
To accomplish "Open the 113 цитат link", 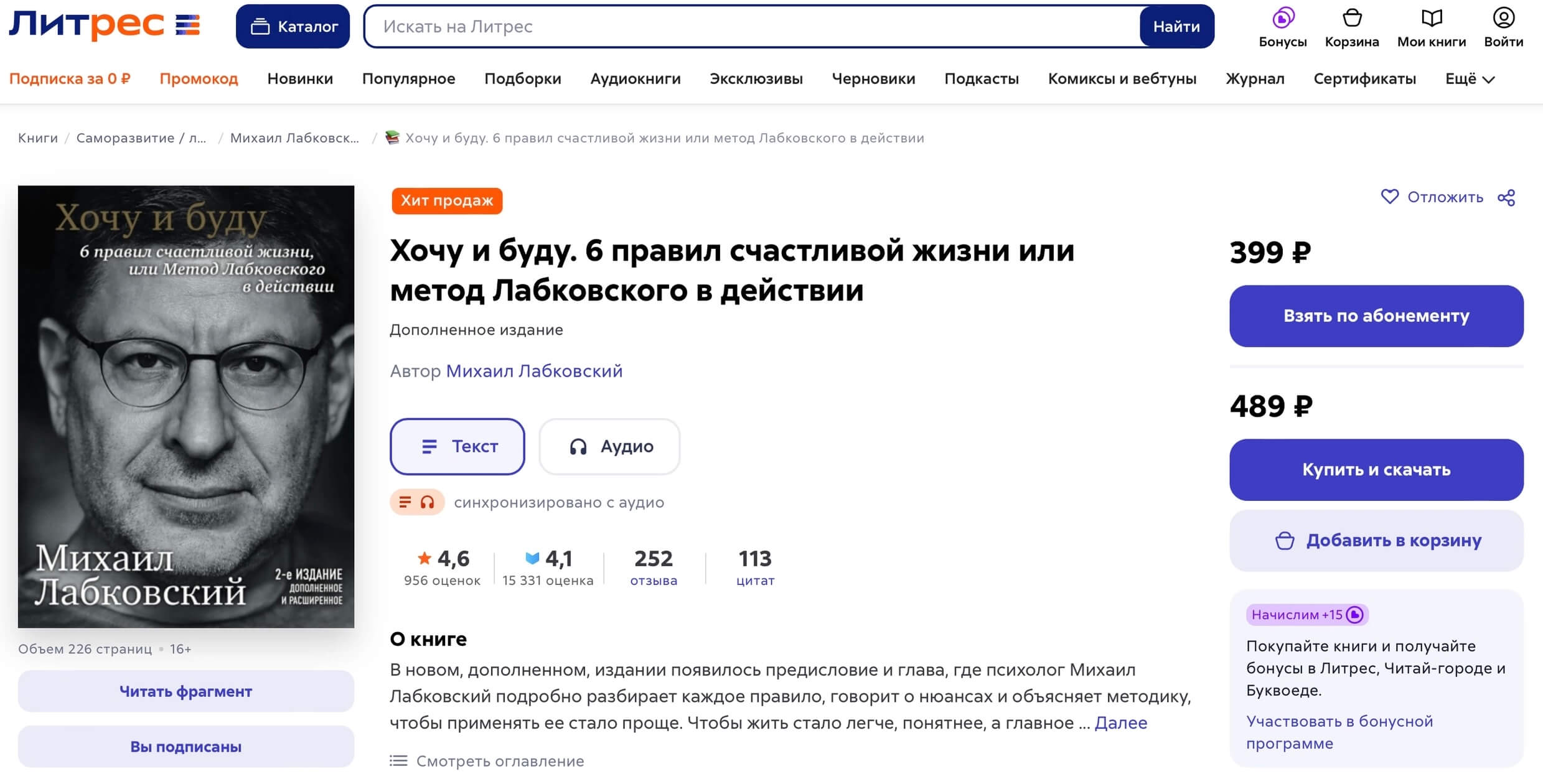I will [x=755, y=567].
